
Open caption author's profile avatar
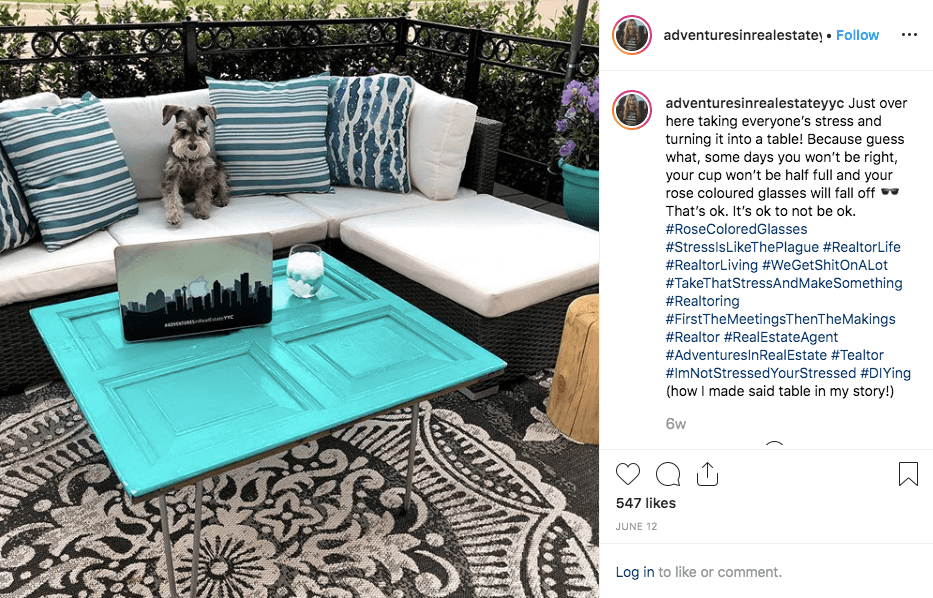[632, 110]
